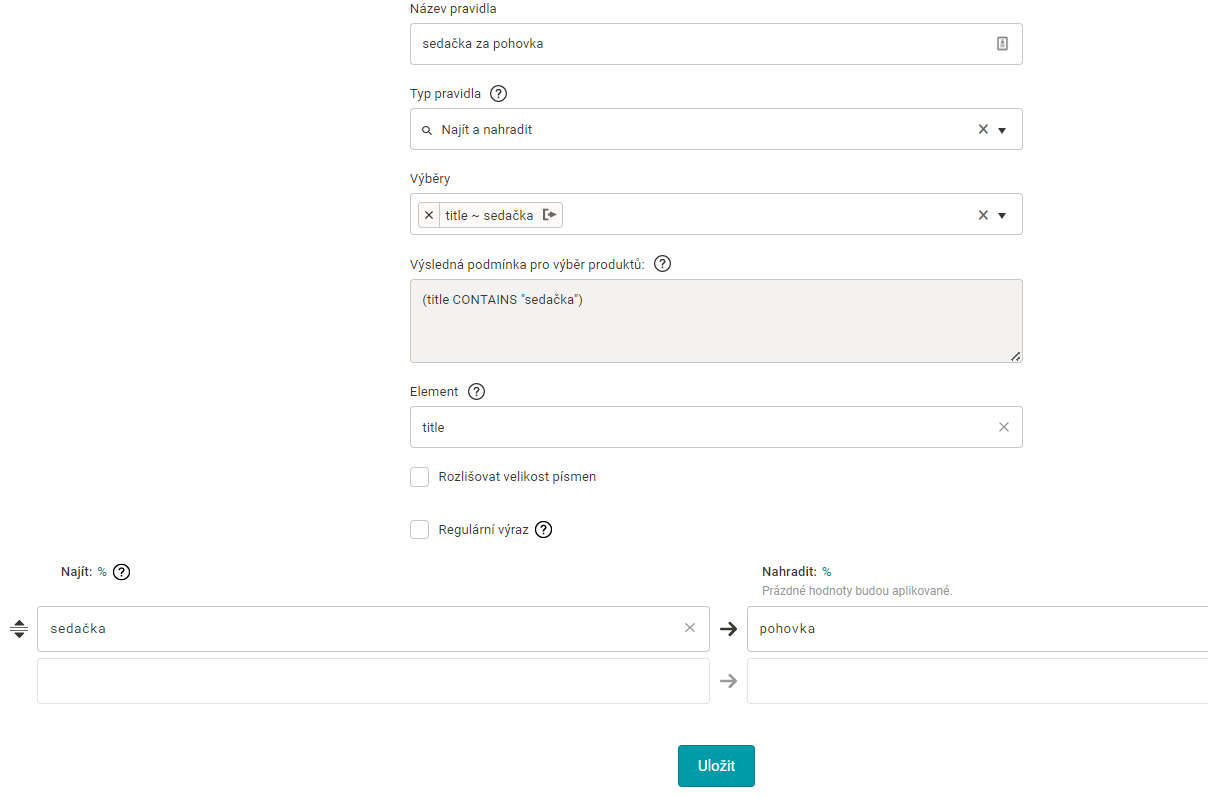Viewport: 1208px width, 797px height.
Task: Click the icon inside the Název pravidla field
Action: (x=1002, y=44)
